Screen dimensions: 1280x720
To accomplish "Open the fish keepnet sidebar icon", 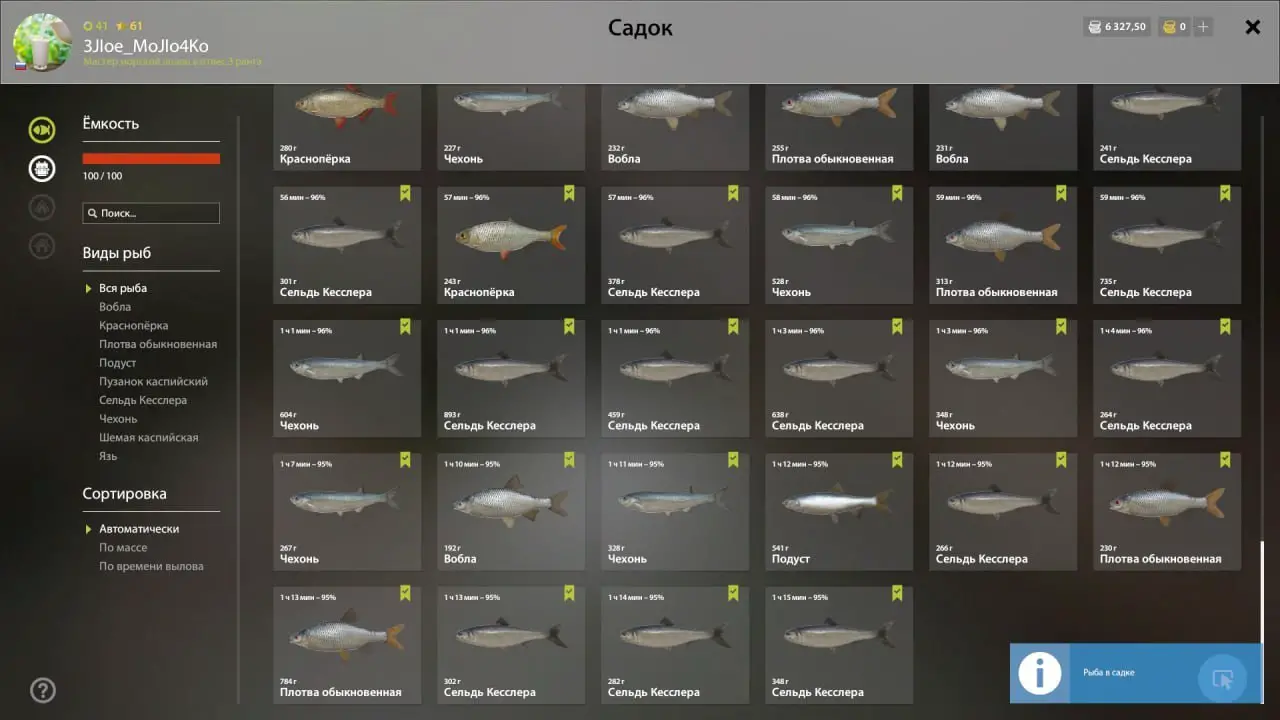I will [x=42, y=130].
